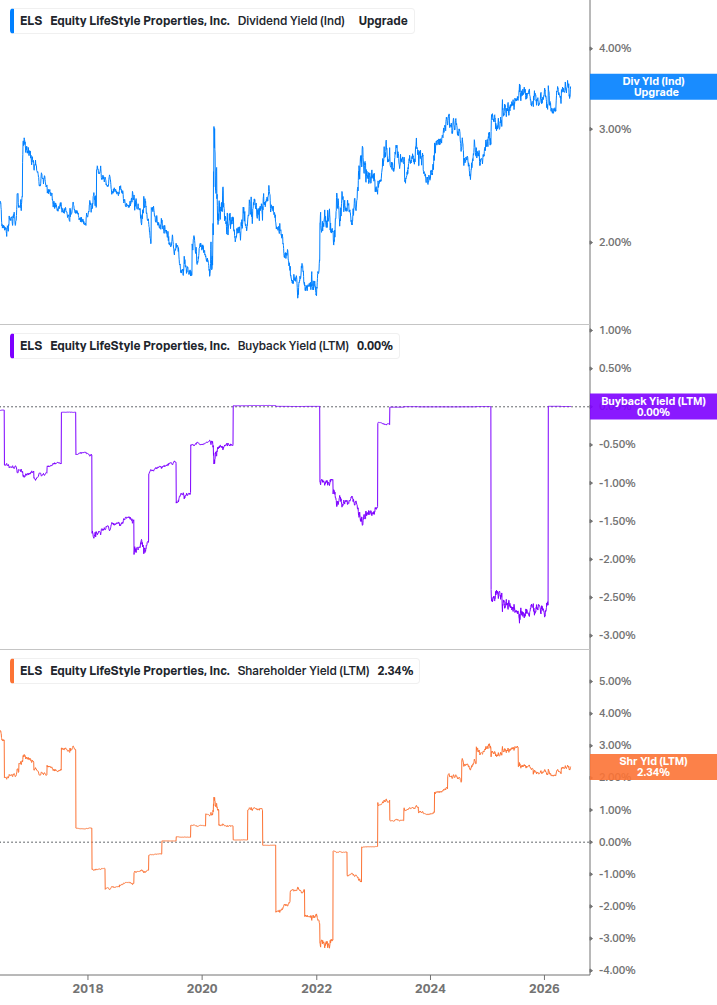
Task: Click the ELS ticker in the shareholder yield legend
Action: (31, 671)
